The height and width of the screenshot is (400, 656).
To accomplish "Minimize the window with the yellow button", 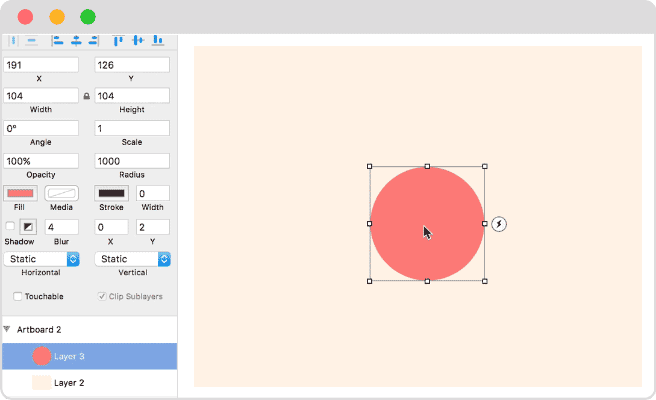I will [x=57, y=17].
